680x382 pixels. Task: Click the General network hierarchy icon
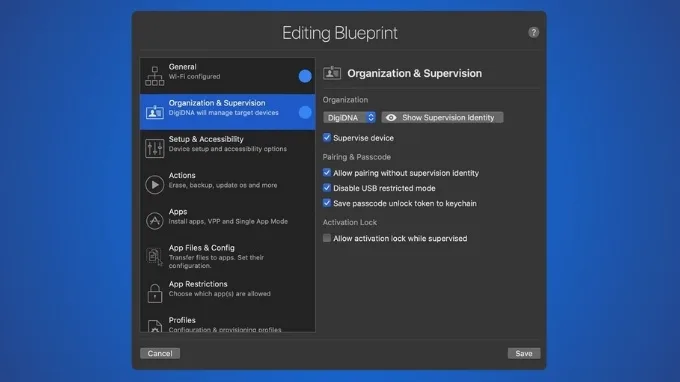point(154,76)
